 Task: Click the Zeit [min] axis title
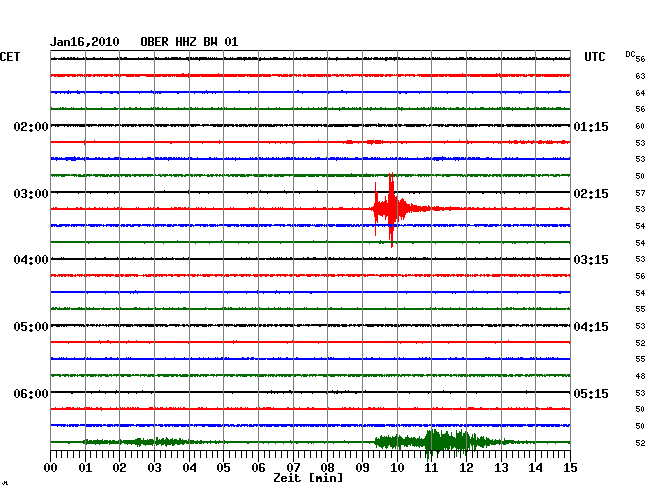[308, 478]
